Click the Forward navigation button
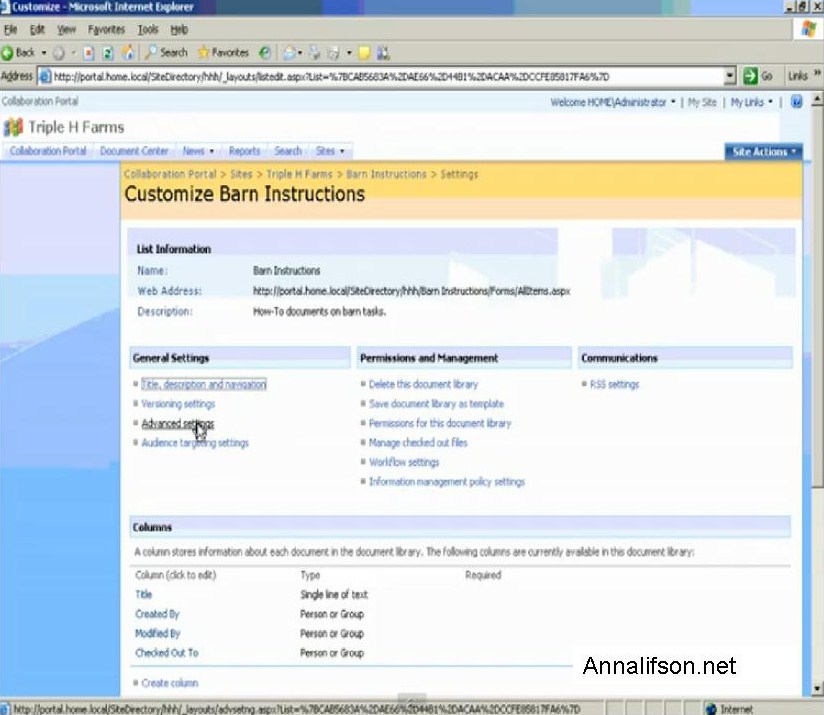 pos(59,53)
